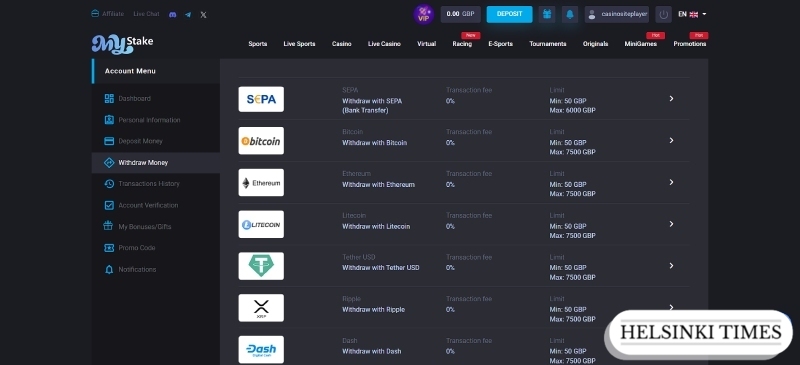The image size is (800, 365).
Task: Go to Live Sports section
Action: coord(299,44)
